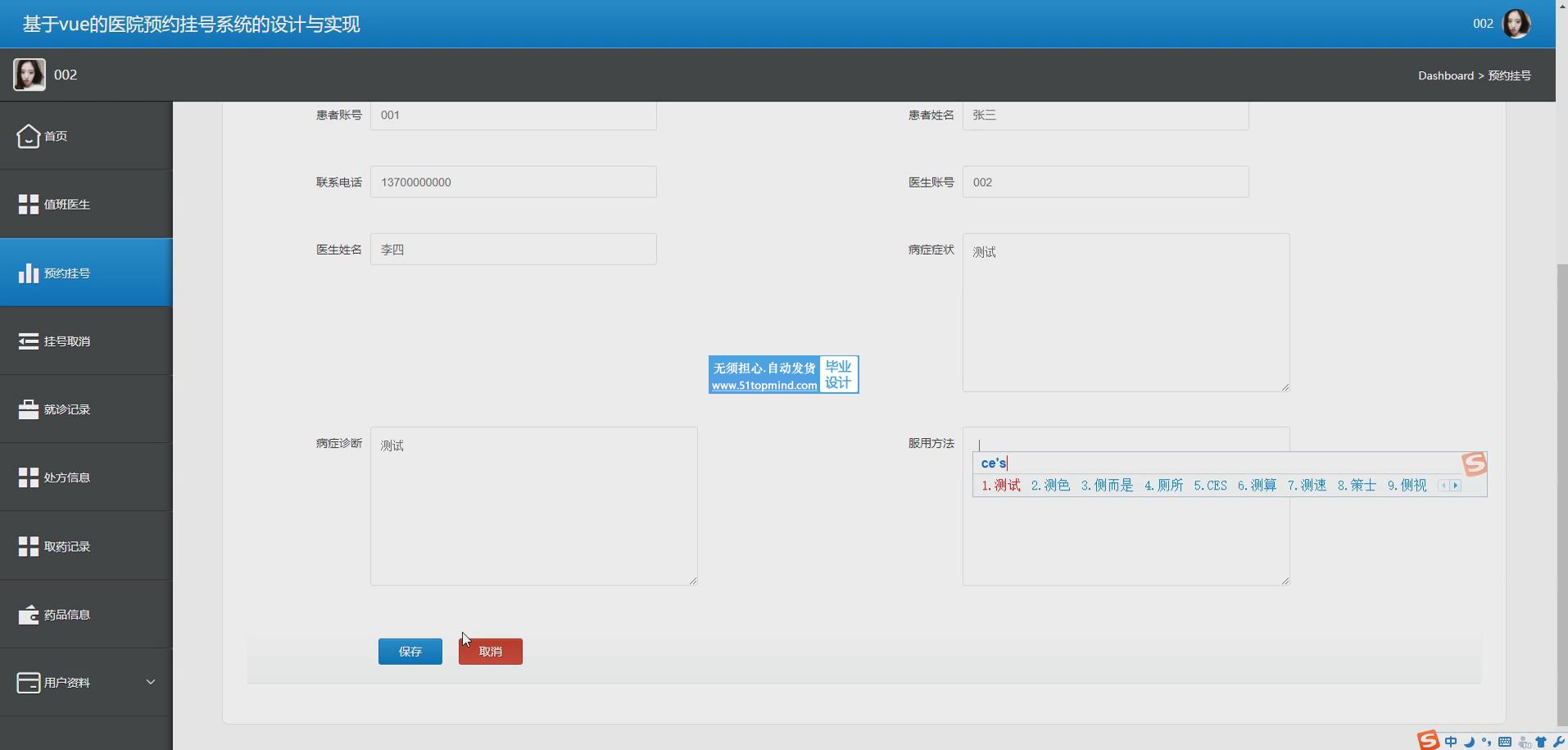1568x750 pixels.
Task: Click the card icon beside 用户资料
Action: [x=29, y=682]
